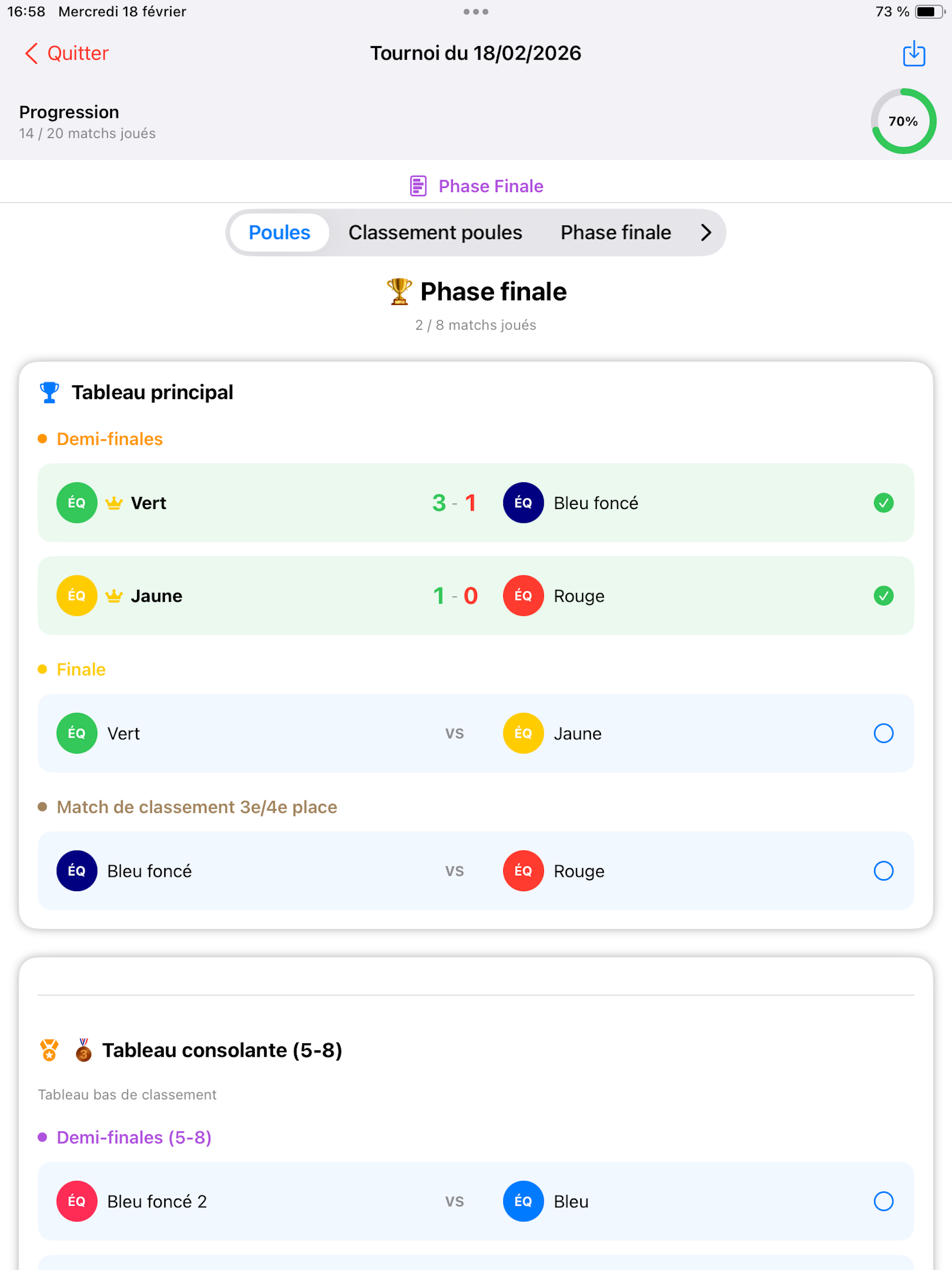Tap the purple document icon beside Phase Finale

418,186
